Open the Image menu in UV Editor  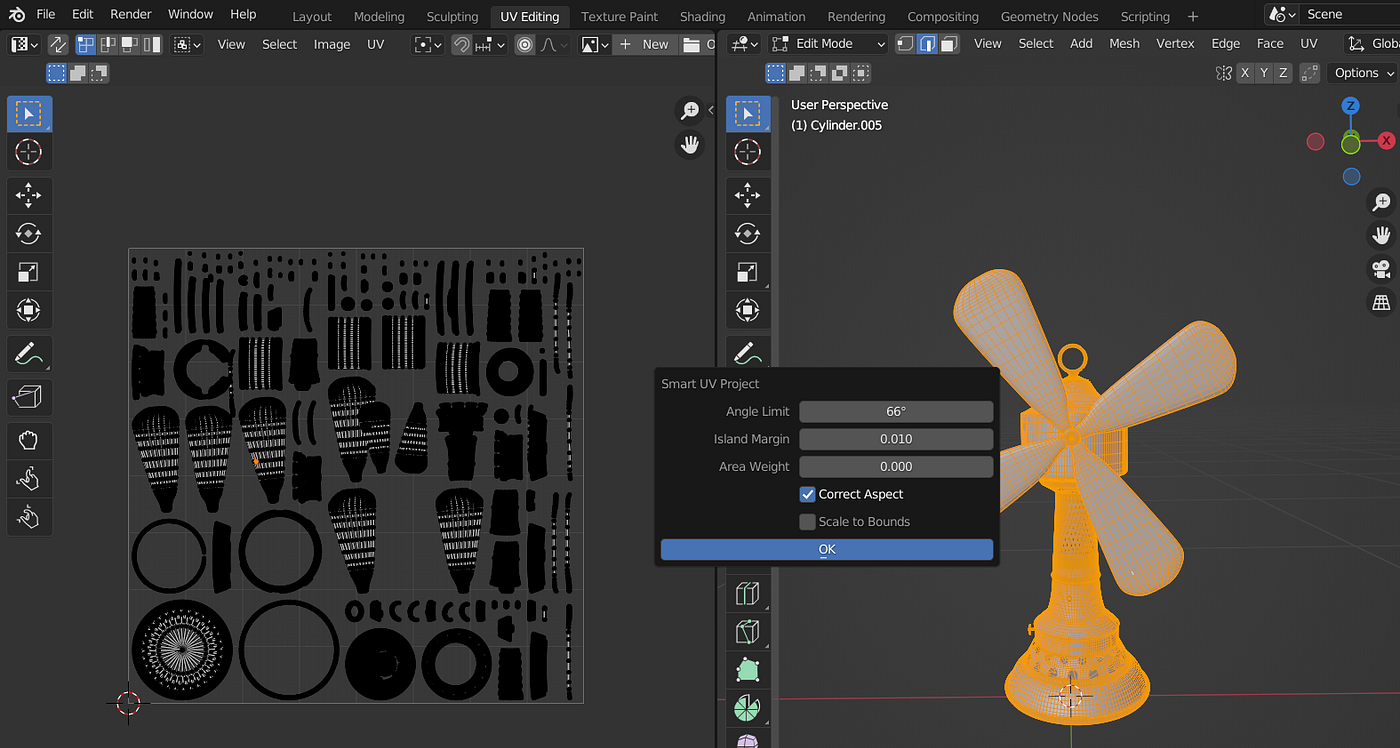[x=332, y=44]
